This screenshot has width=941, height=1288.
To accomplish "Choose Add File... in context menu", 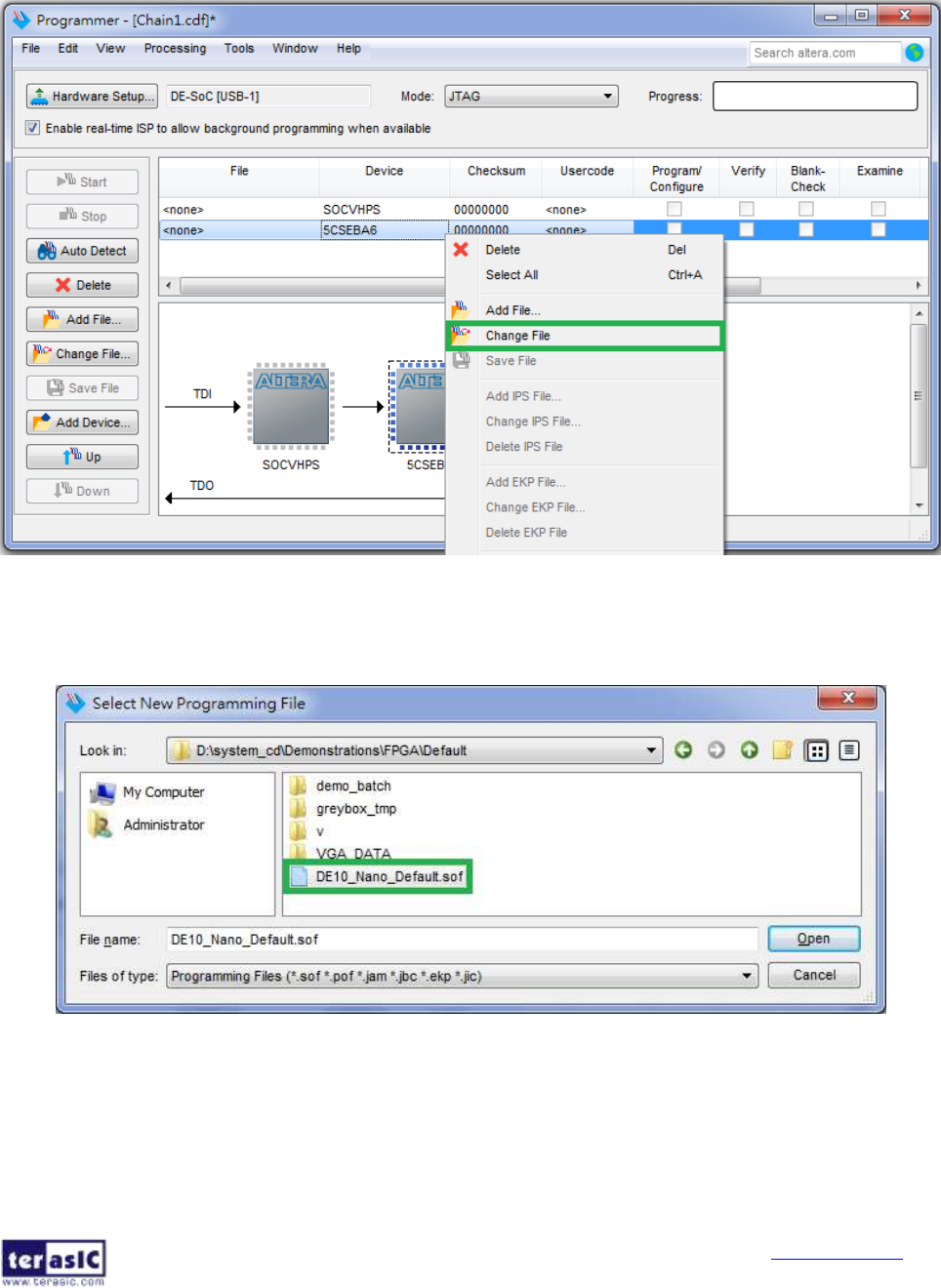I will pos(585,310).
